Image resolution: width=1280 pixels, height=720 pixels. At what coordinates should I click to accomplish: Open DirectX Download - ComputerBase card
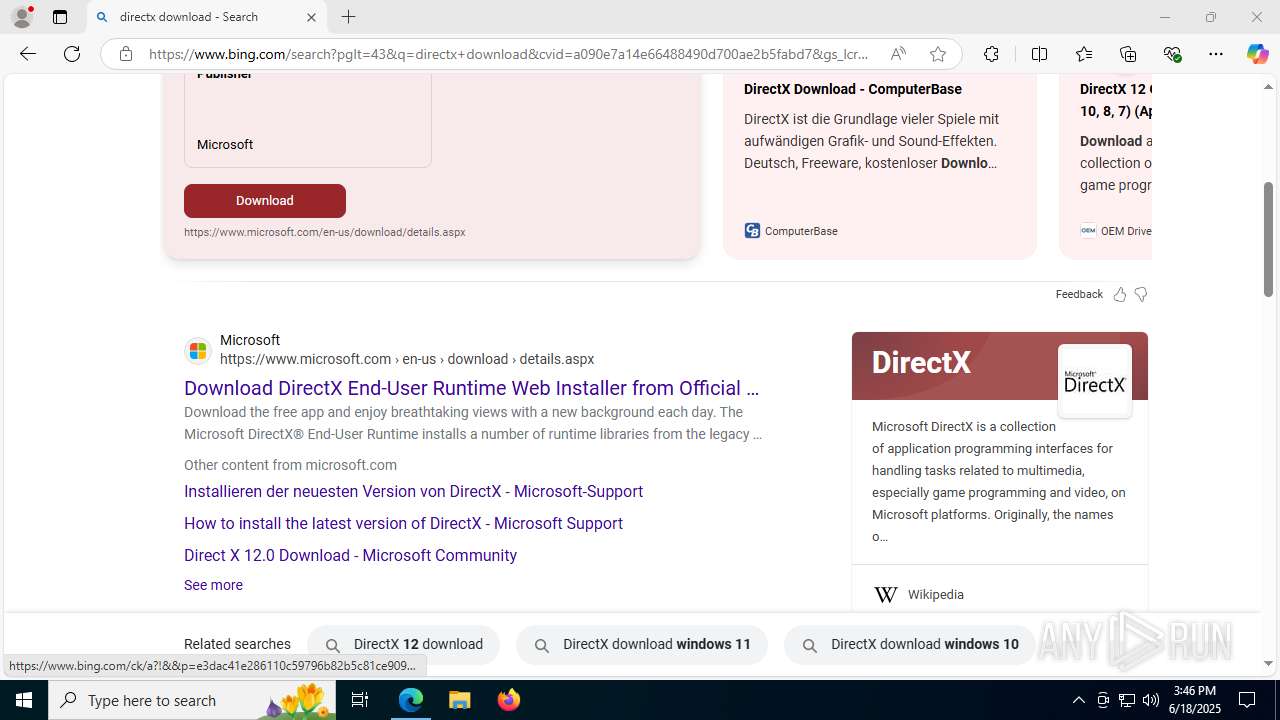click(x=853, y=89)
